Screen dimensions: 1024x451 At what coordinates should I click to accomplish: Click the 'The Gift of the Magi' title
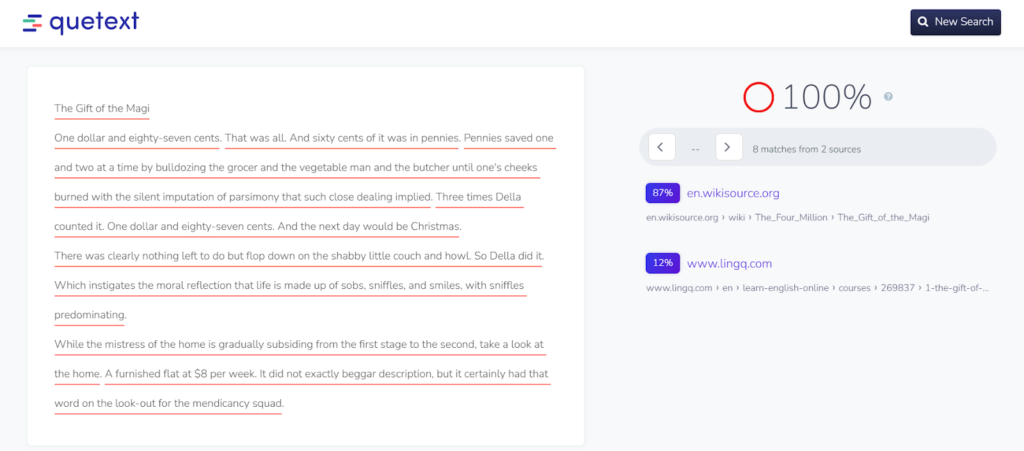[102, 108]
